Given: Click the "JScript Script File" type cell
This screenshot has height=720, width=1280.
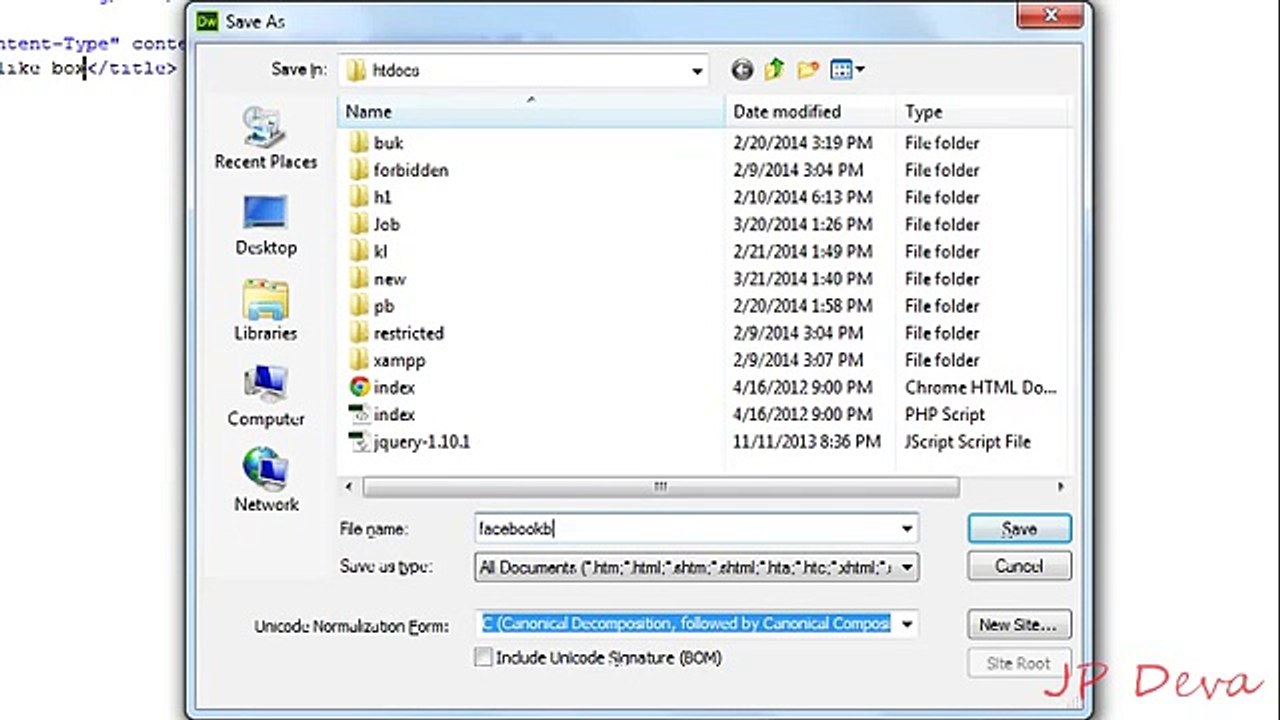Looking at the screenshot, I should 968,441.
